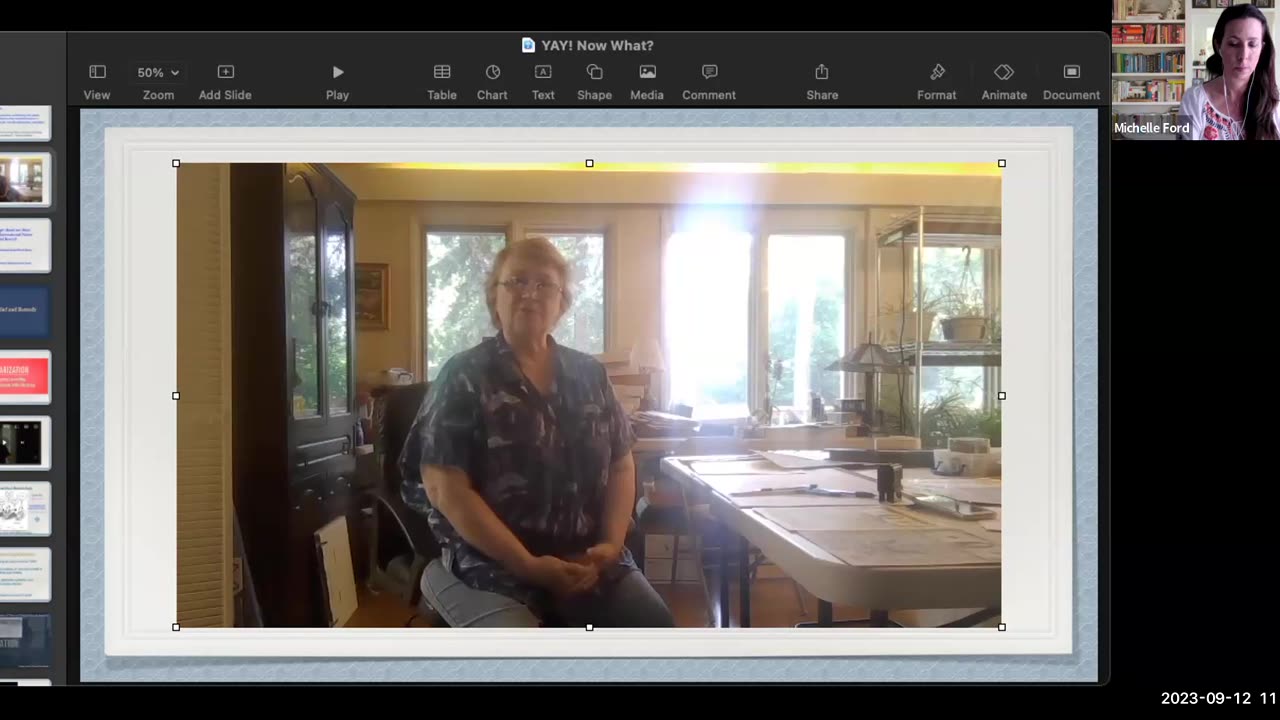Click the top-left resize handle of the image

coord(176,163)
